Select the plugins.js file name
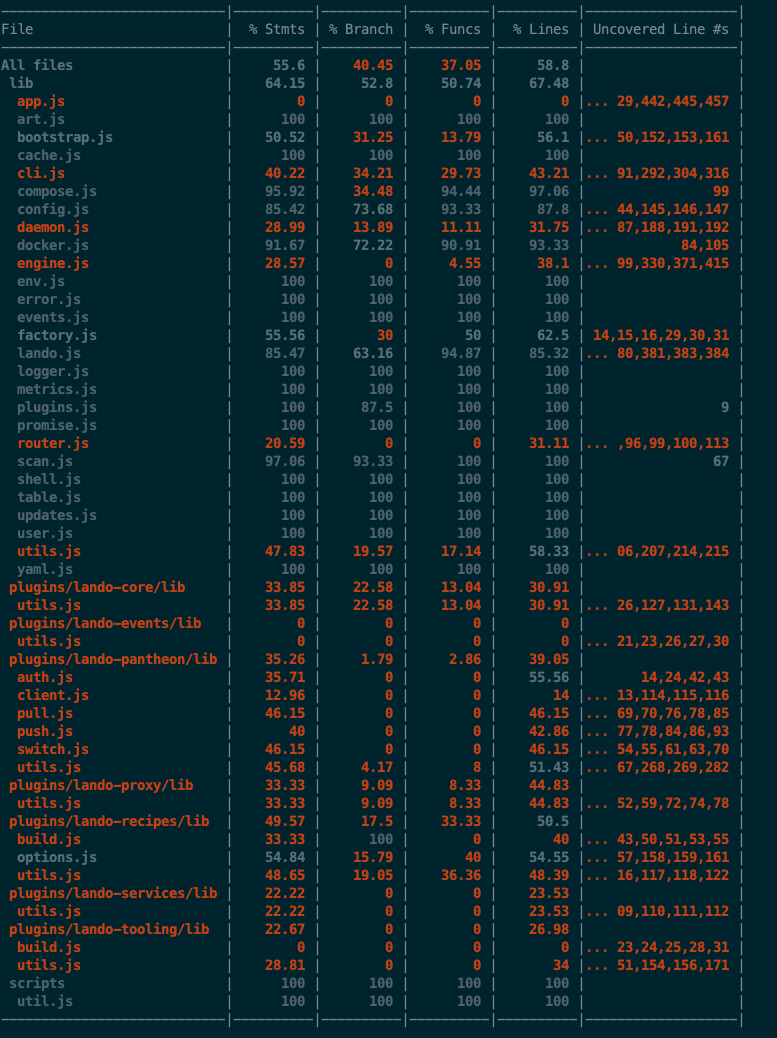This screenshot has width=777, height=1038. point(57,407)
